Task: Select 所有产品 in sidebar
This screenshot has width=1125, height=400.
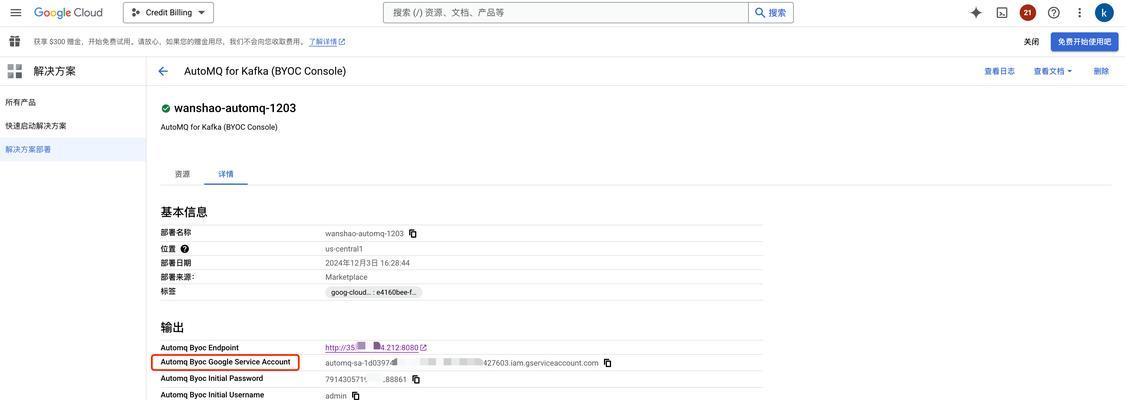Action: coord(20,103)
